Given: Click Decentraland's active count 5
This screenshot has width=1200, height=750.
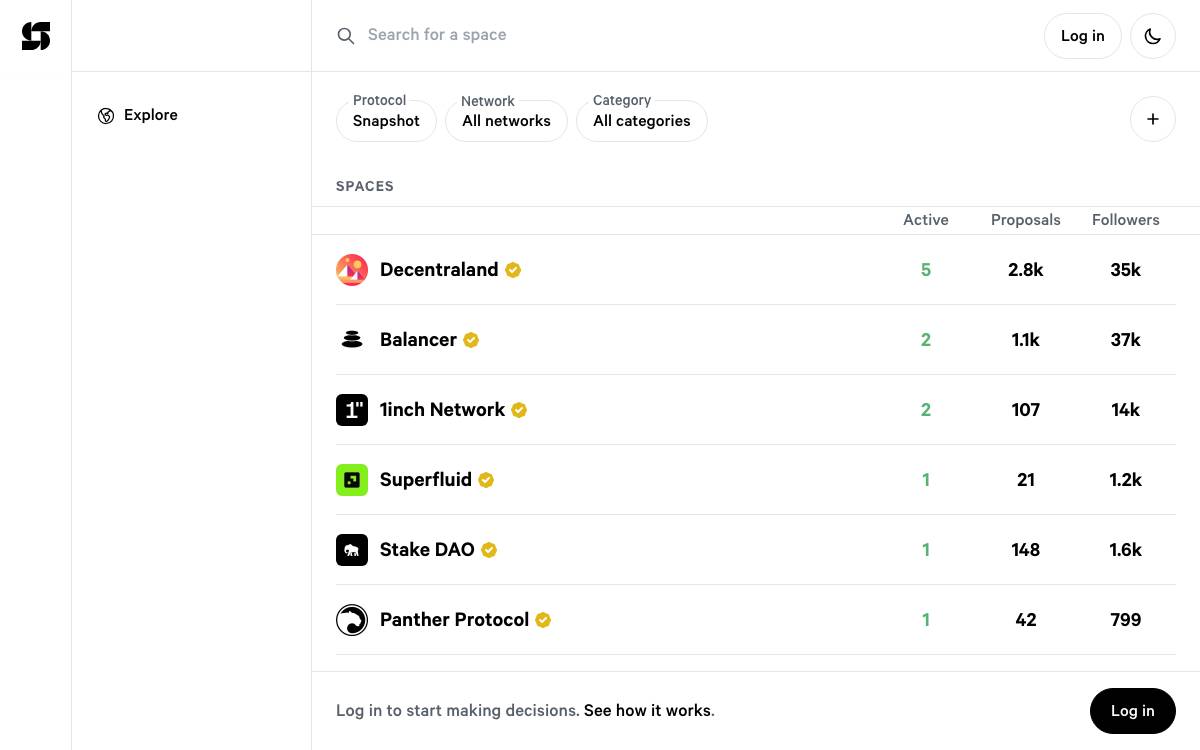Looking at the screenshot, I should (x=926, y=270).
